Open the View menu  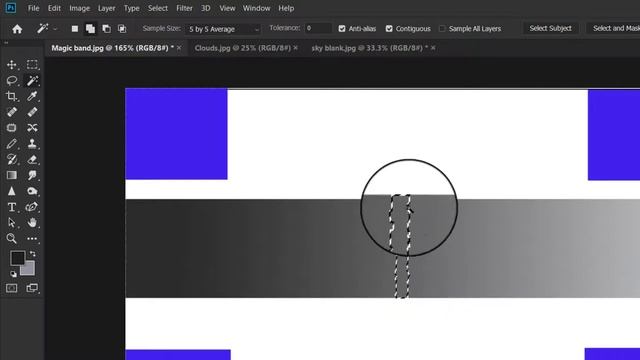227,8
